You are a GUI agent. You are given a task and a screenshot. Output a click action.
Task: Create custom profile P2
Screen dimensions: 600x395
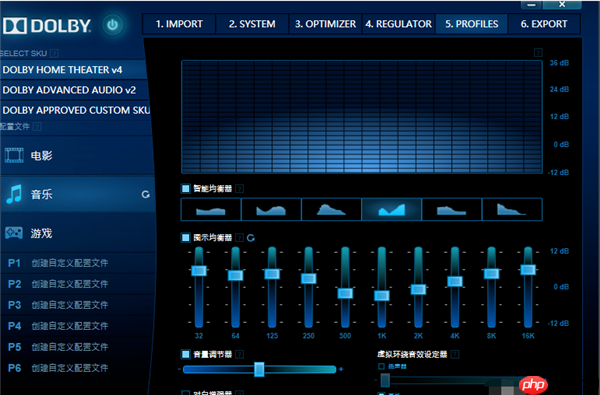click(x=78, y=284)
